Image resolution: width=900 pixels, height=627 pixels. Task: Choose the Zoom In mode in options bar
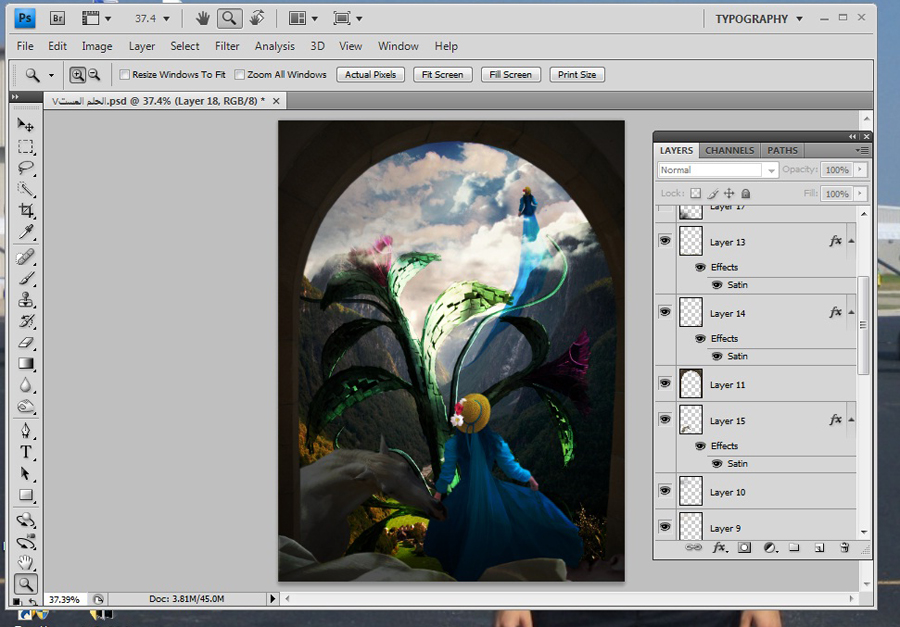[77, 75]
